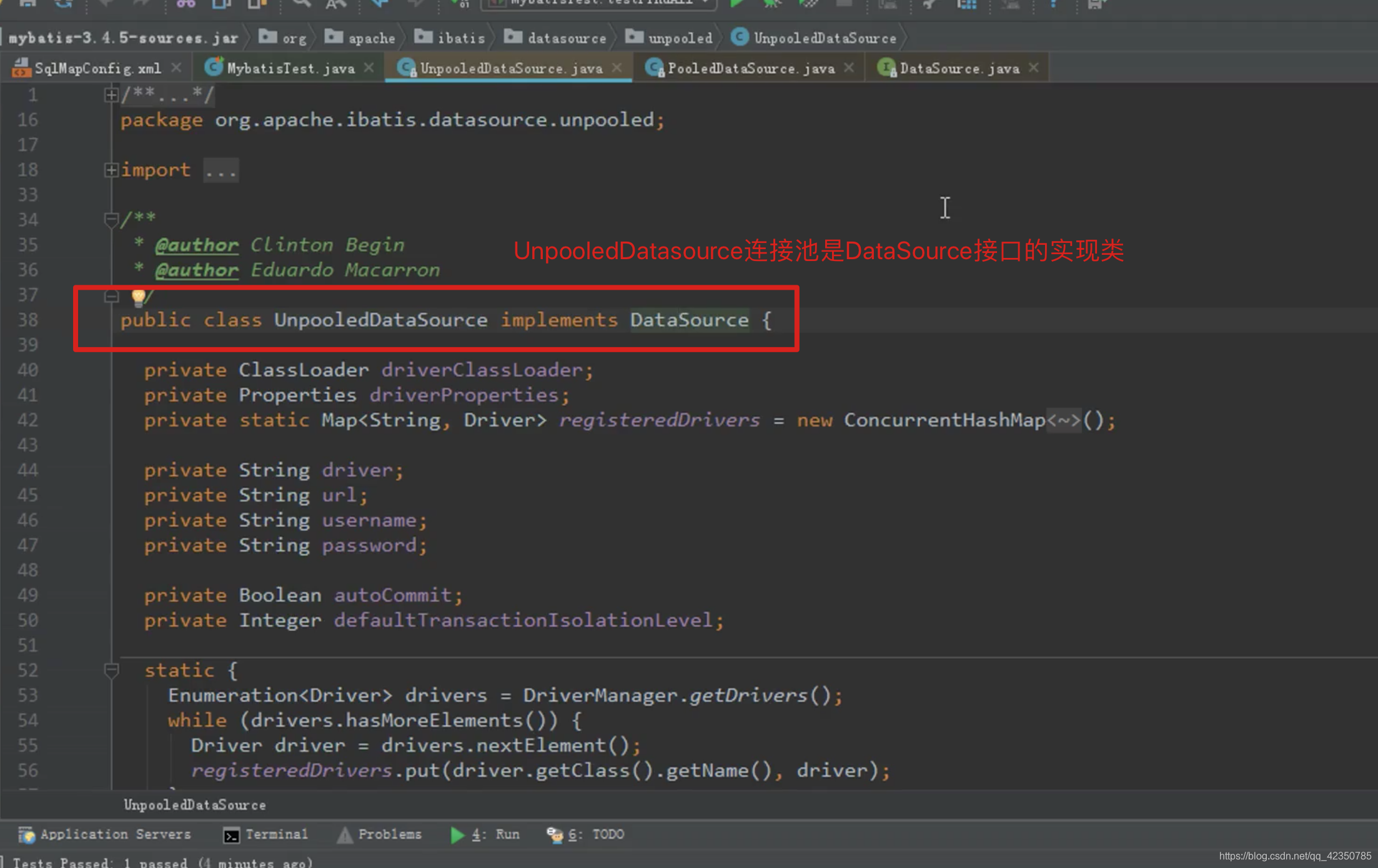Close the PooledDataSource.java tab
Viewport: 1378px width, 868px height.
click(849, 67)
